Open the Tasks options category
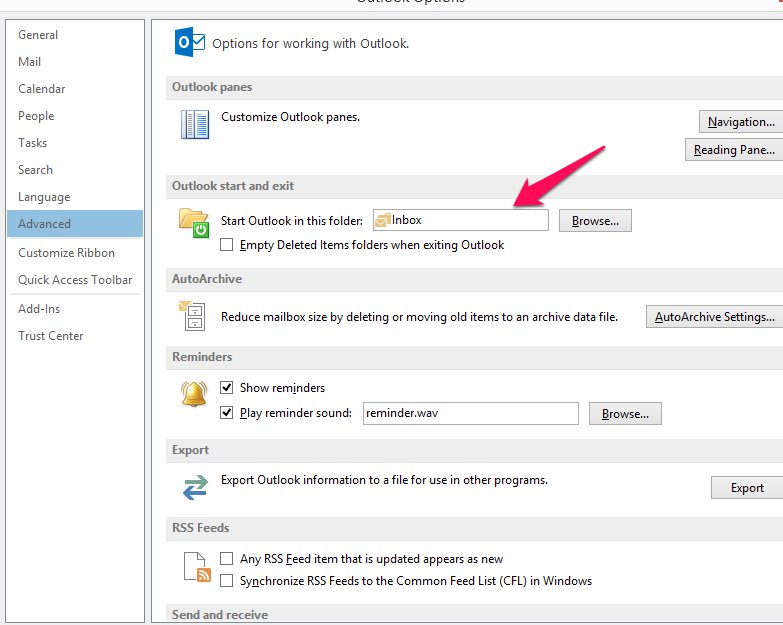The width and height of the screenshot is (783, 625). tap(75, 143)
